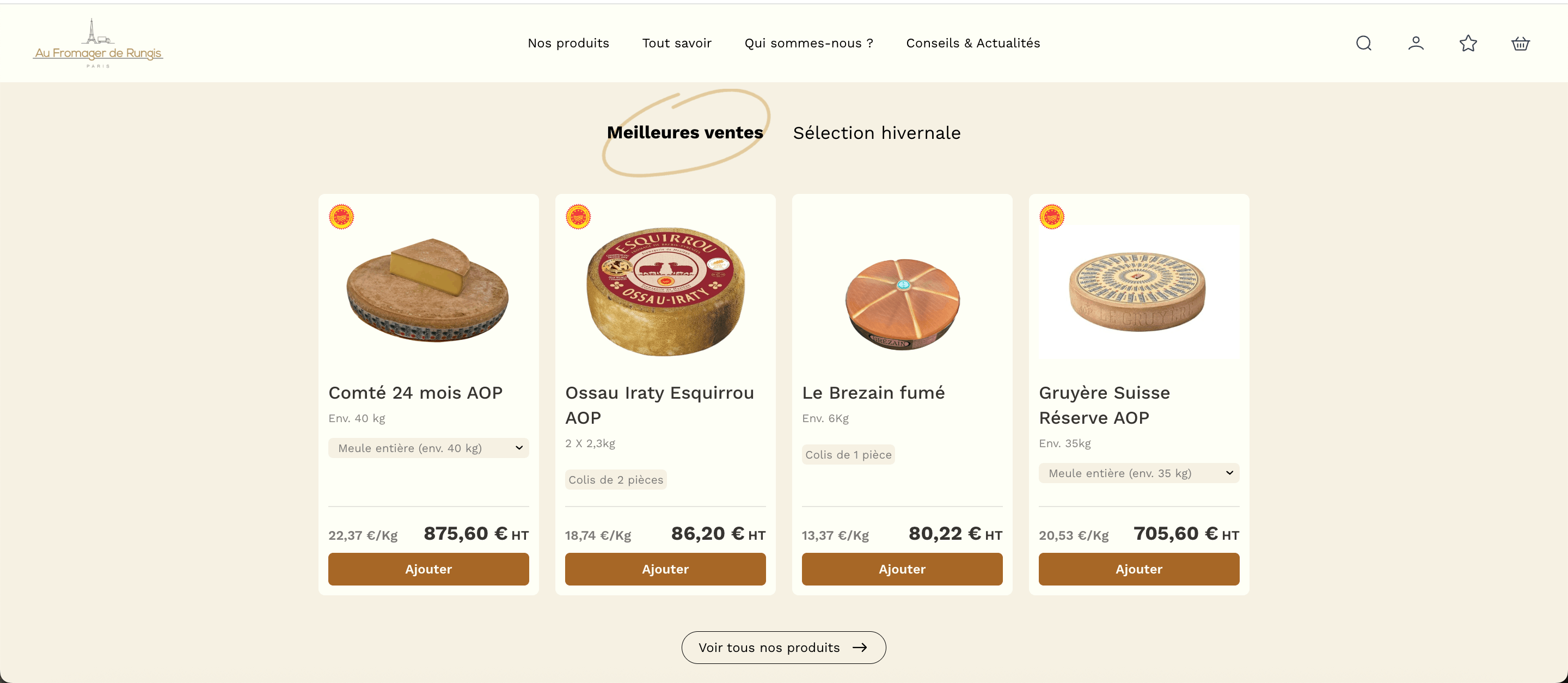This screenshot has height=683, width=1568.
Task: Open 'Conseils & Actualités'
Action: pyautogui.click(x=973, y=43)
